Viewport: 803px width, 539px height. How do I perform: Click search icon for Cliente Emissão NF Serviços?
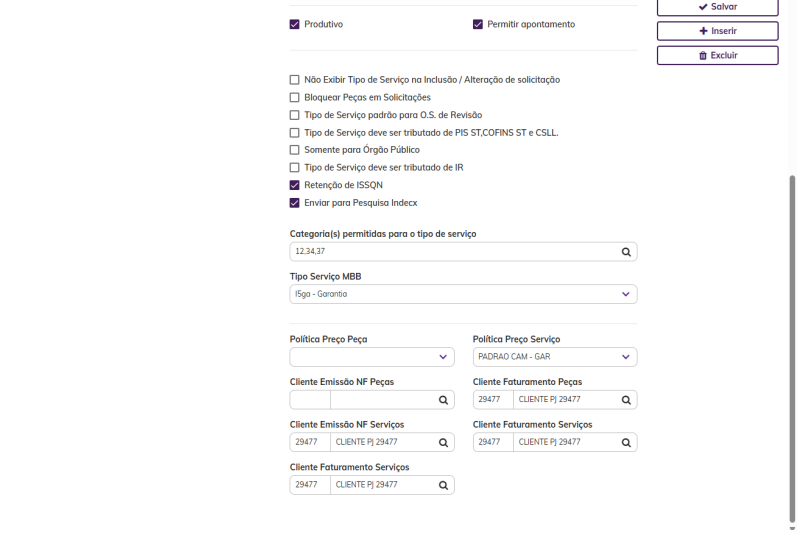click(x=443, y=442)
